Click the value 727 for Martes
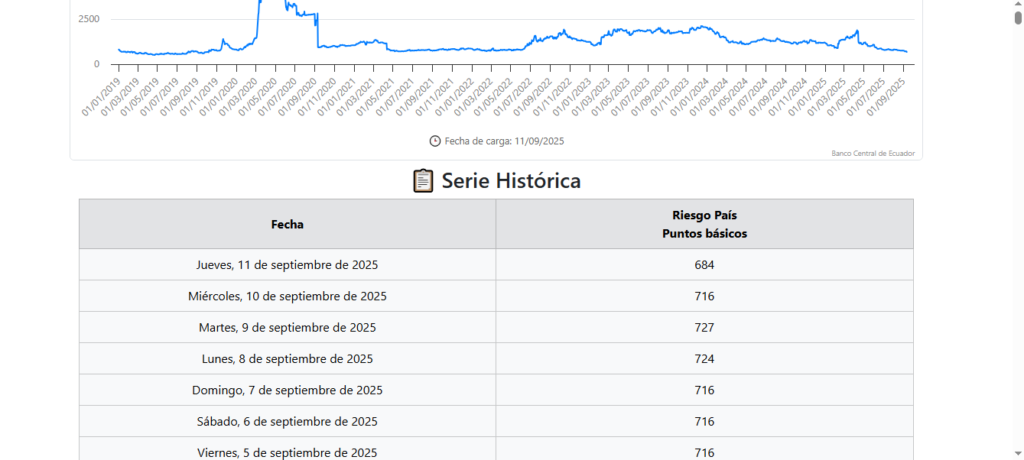The image size is (1024, 460). coord(704,327)
